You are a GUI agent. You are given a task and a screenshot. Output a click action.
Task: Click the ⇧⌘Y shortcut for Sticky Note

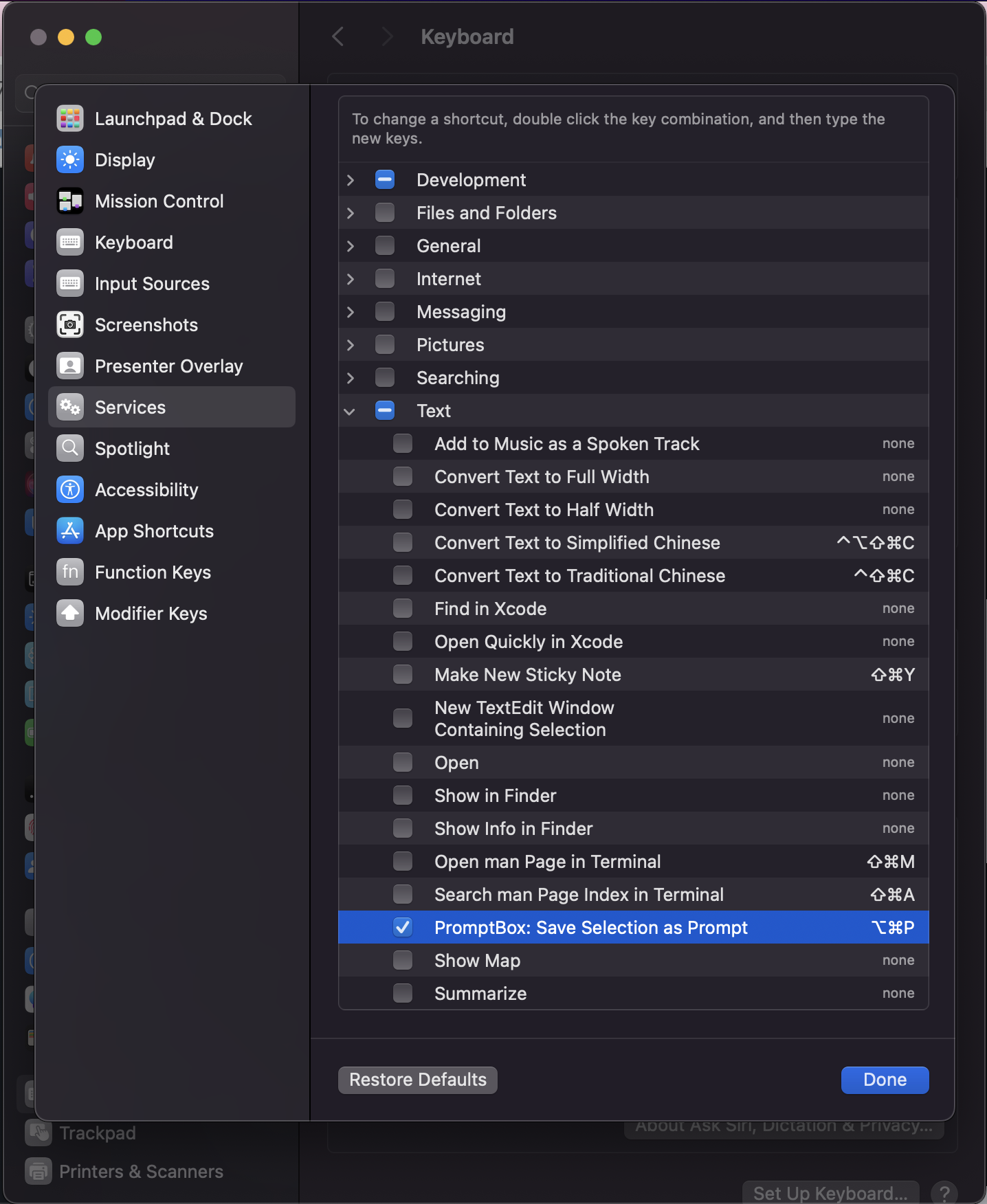point(892,675)
